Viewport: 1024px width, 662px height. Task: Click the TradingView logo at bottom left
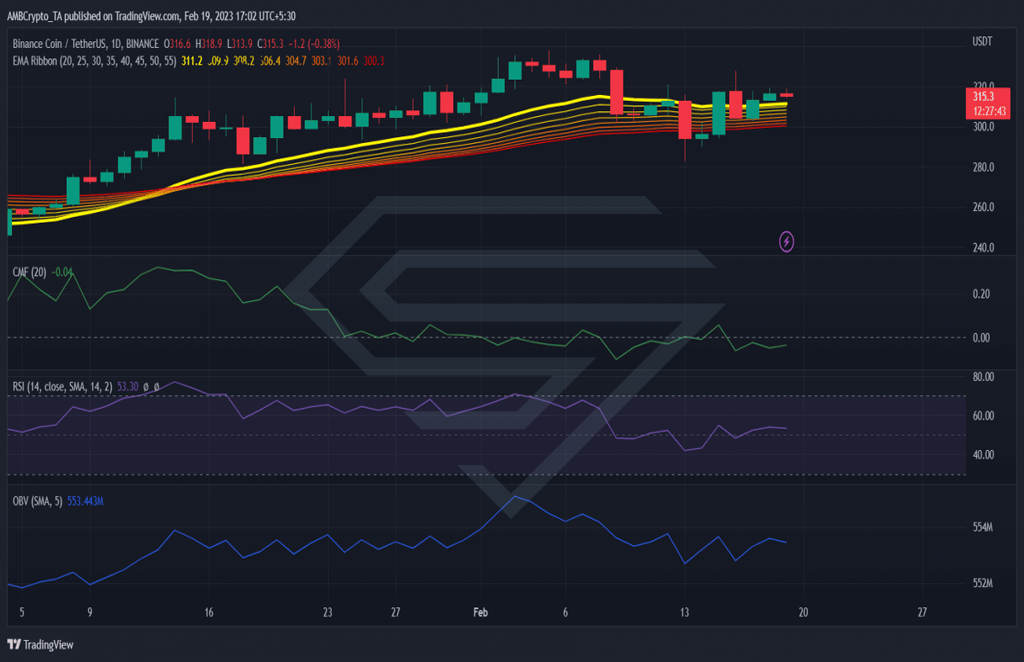40,644
